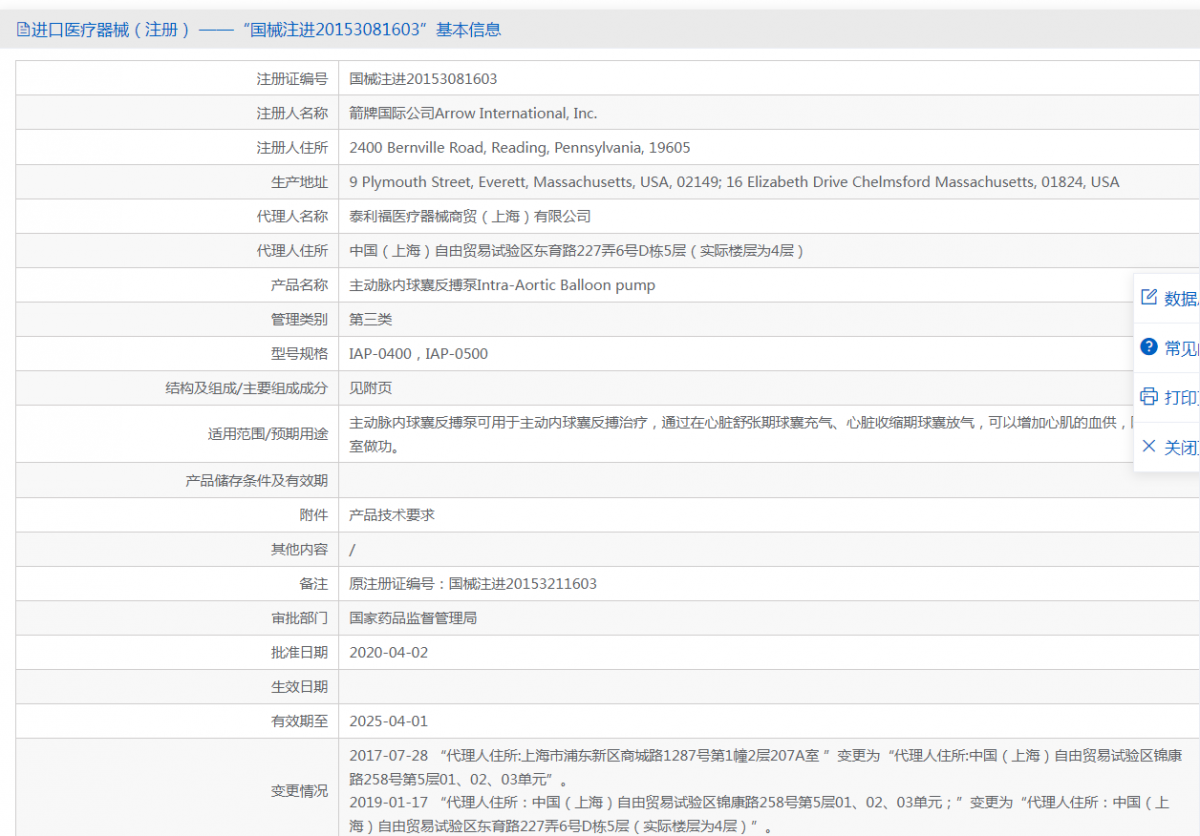Image resolution: width=1200 pixels, height=836 pixels.
Task: Click the 注册人住所 row label
Action: click(292, 148)
